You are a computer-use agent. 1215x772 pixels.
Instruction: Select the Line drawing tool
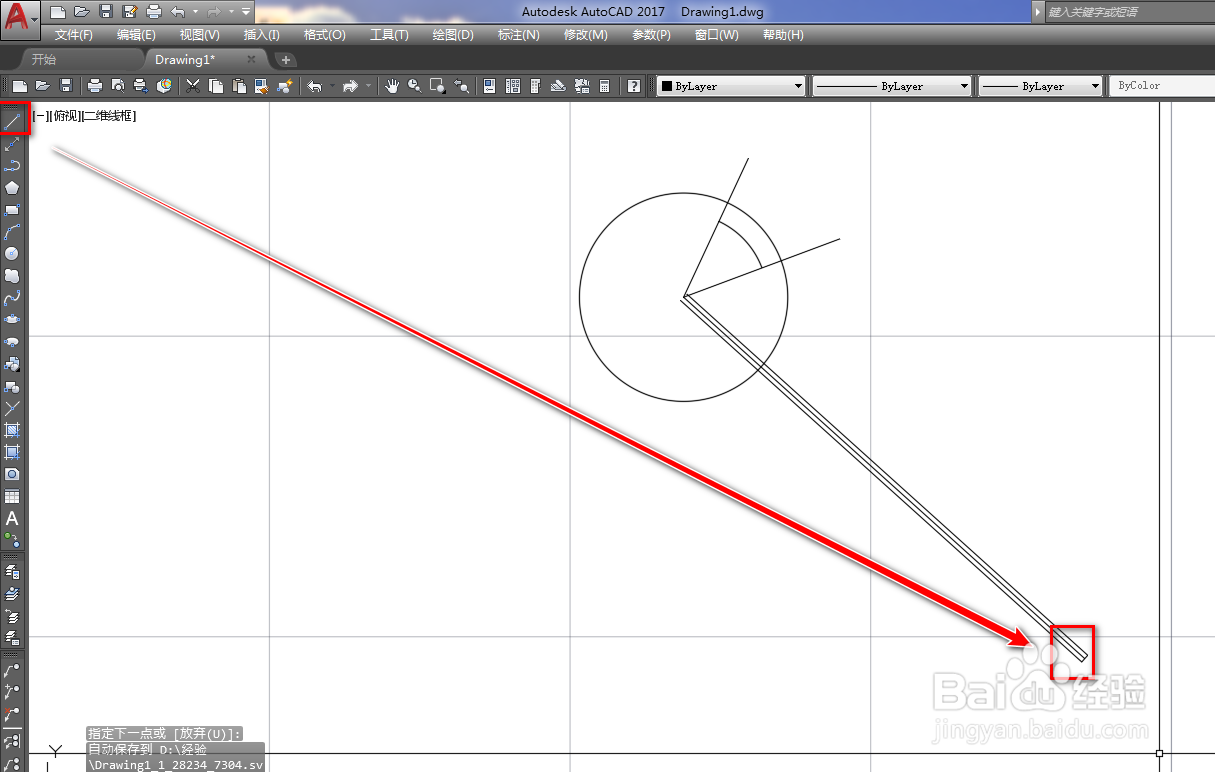(13, 122)
